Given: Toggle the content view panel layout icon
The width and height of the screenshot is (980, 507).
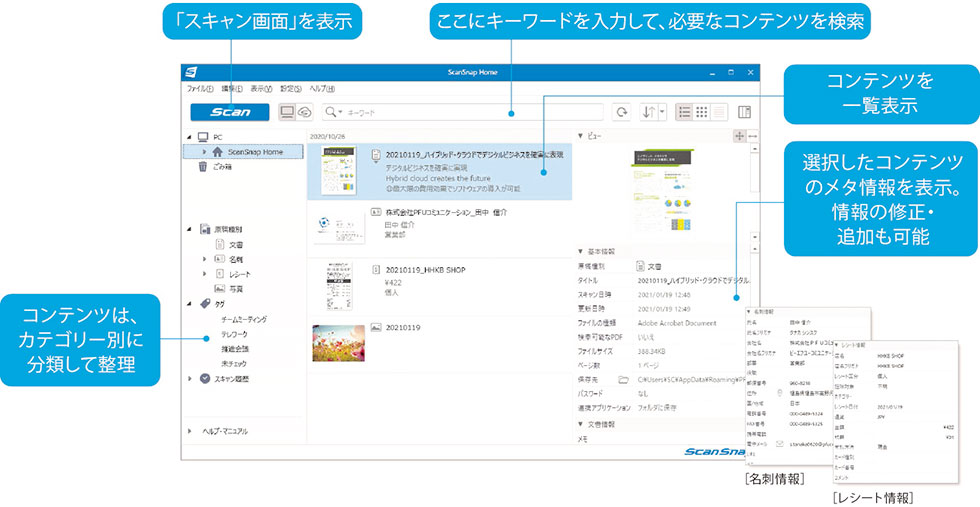Looking at the screenshot, I should 744,112.
